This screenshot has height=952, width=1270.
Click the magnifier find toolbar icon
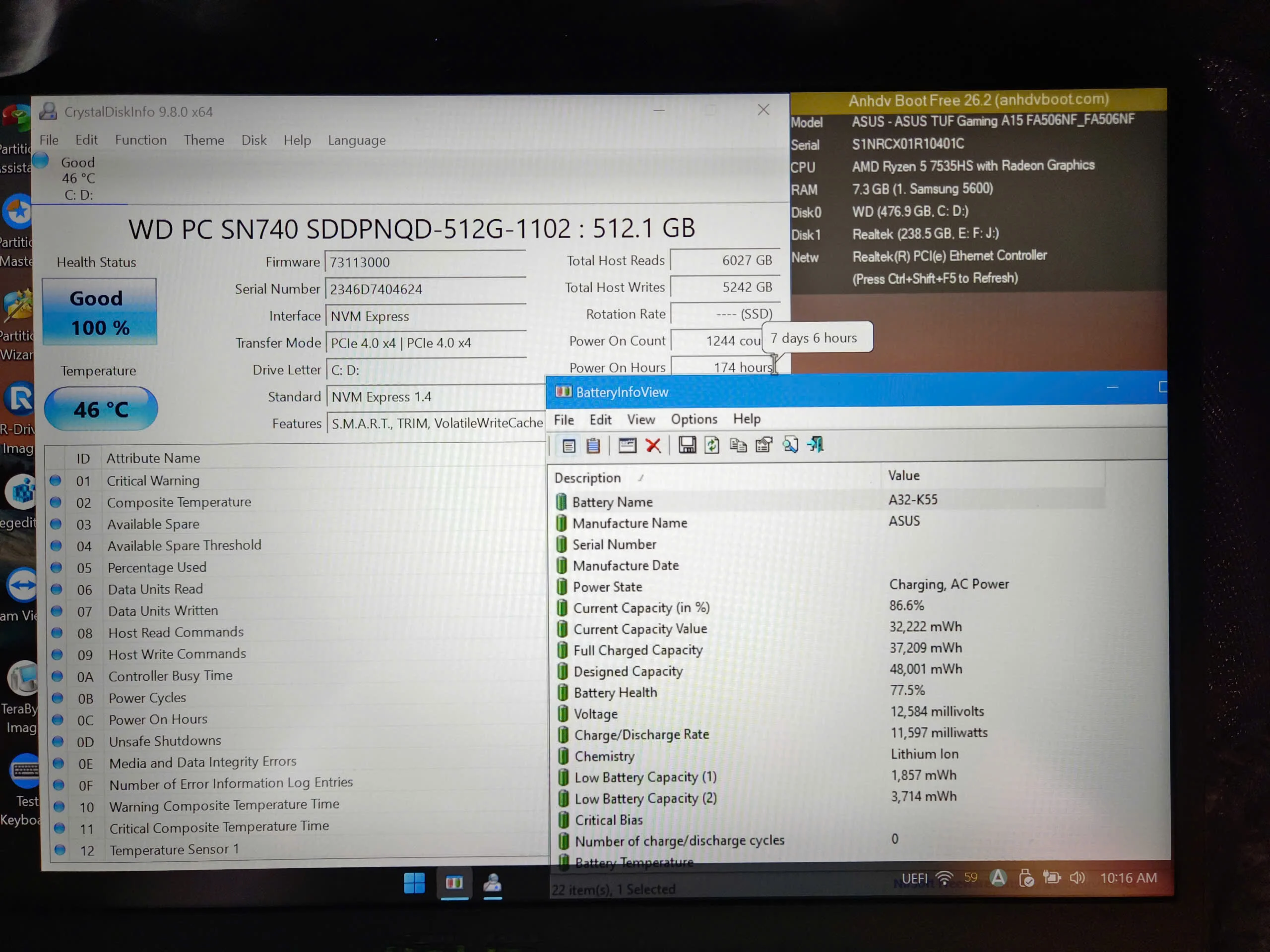(x=790, y=445)
